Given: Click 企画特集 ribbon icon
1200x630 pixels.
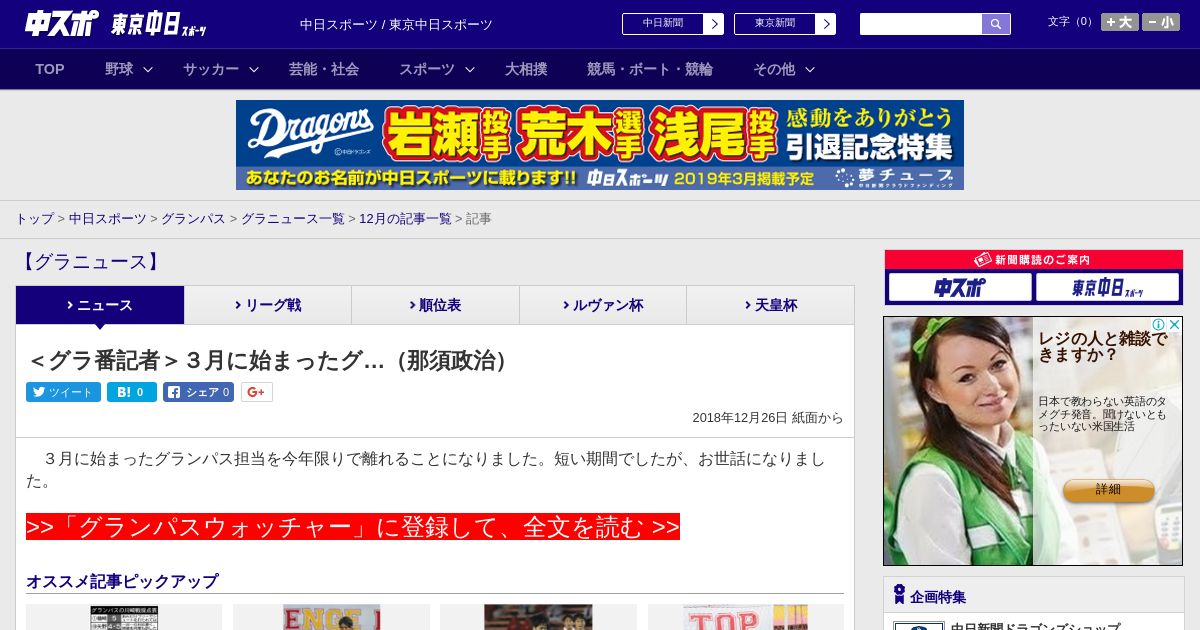Looking at the screenshot, I should (899, 595).
